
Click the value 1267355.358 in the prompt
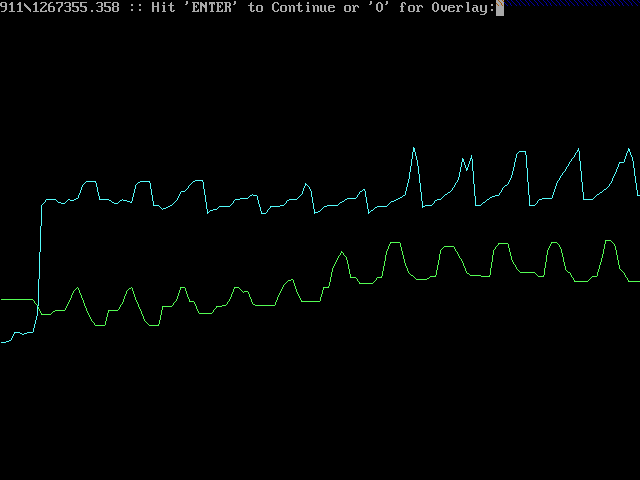76,8
